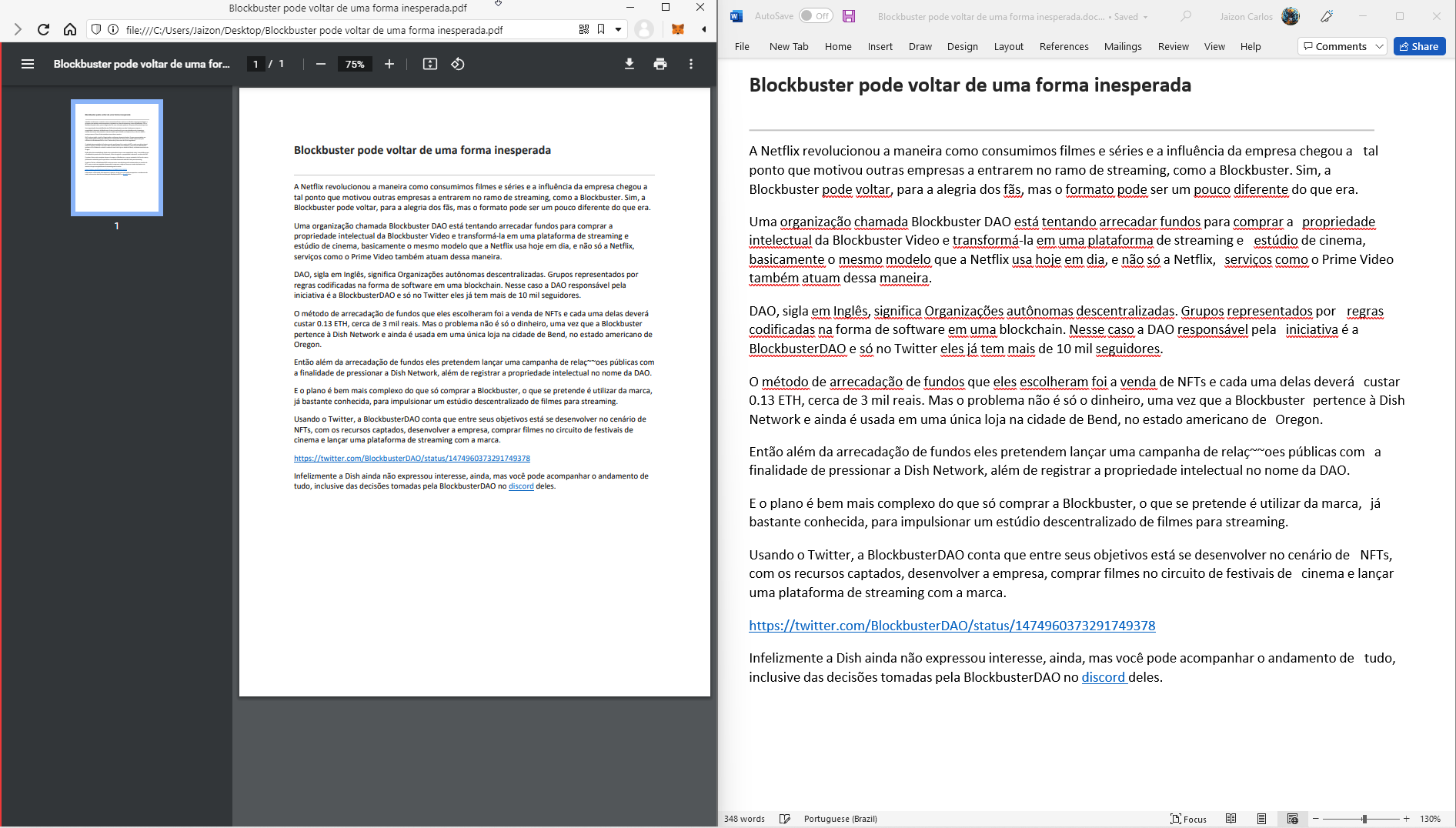Viewport: 1456px width, 828px height.
Task: Select page 1 thumbnail in PDF sidebar
Action: pos(117,158)
